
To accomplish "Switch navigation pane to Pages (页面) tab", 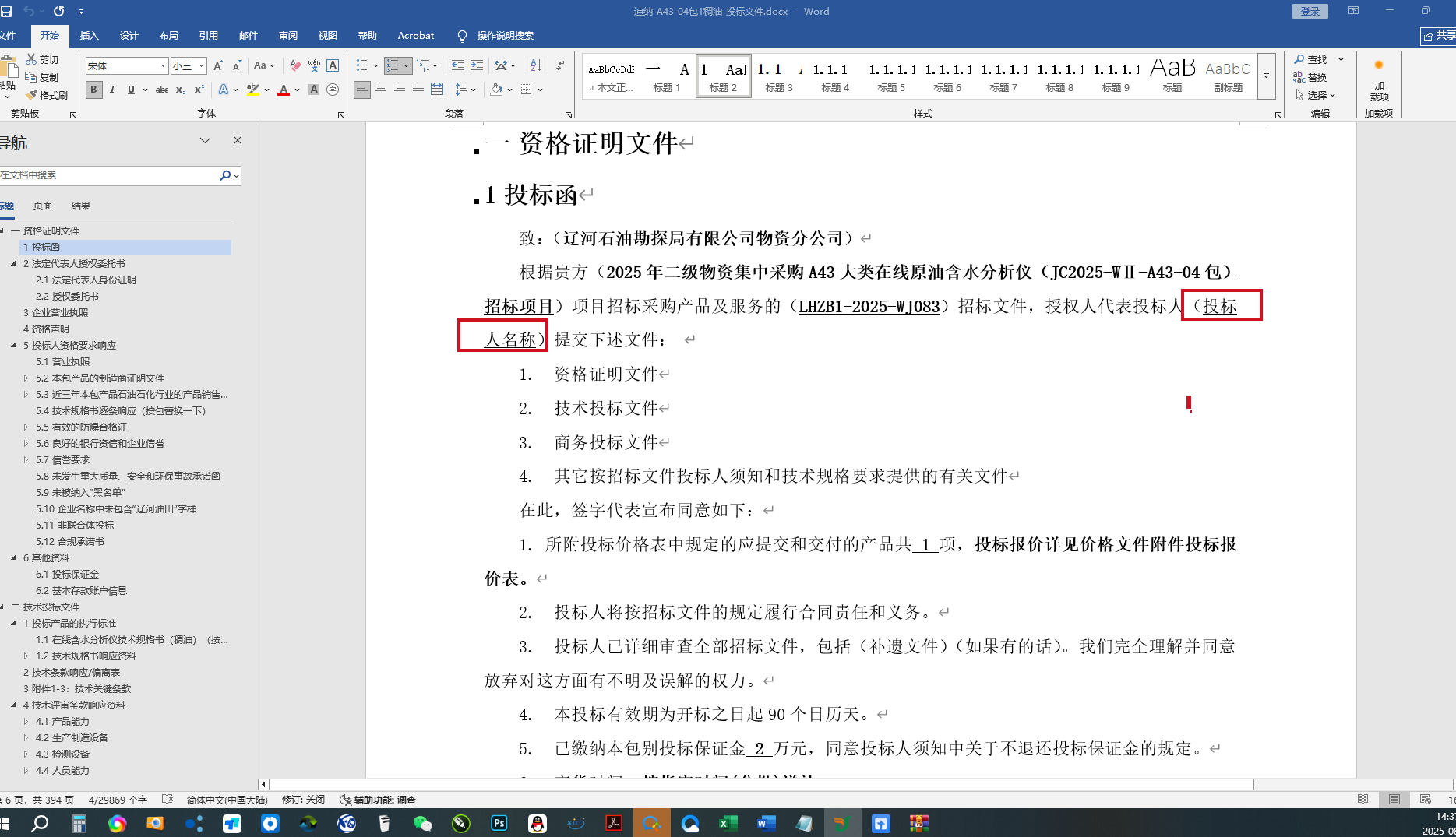I will pyautogui.click(x=43, y=206).
